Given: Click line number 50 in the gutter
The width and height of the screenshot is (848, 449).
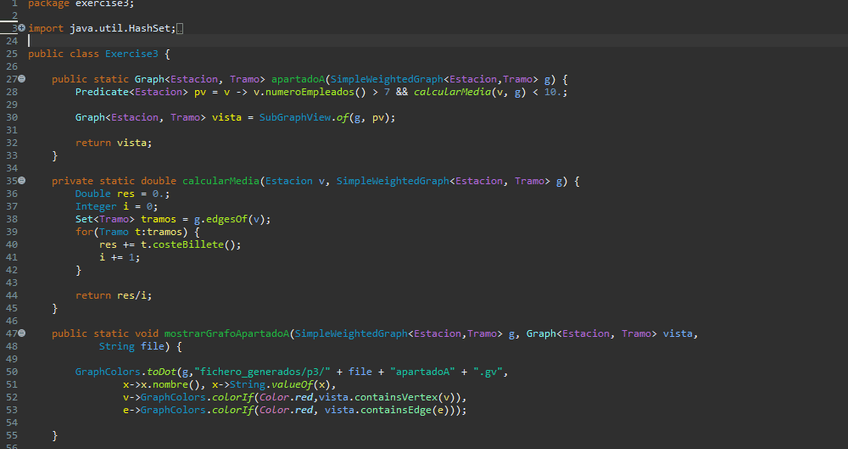Looking at the screenshot, I should (11, 372).
